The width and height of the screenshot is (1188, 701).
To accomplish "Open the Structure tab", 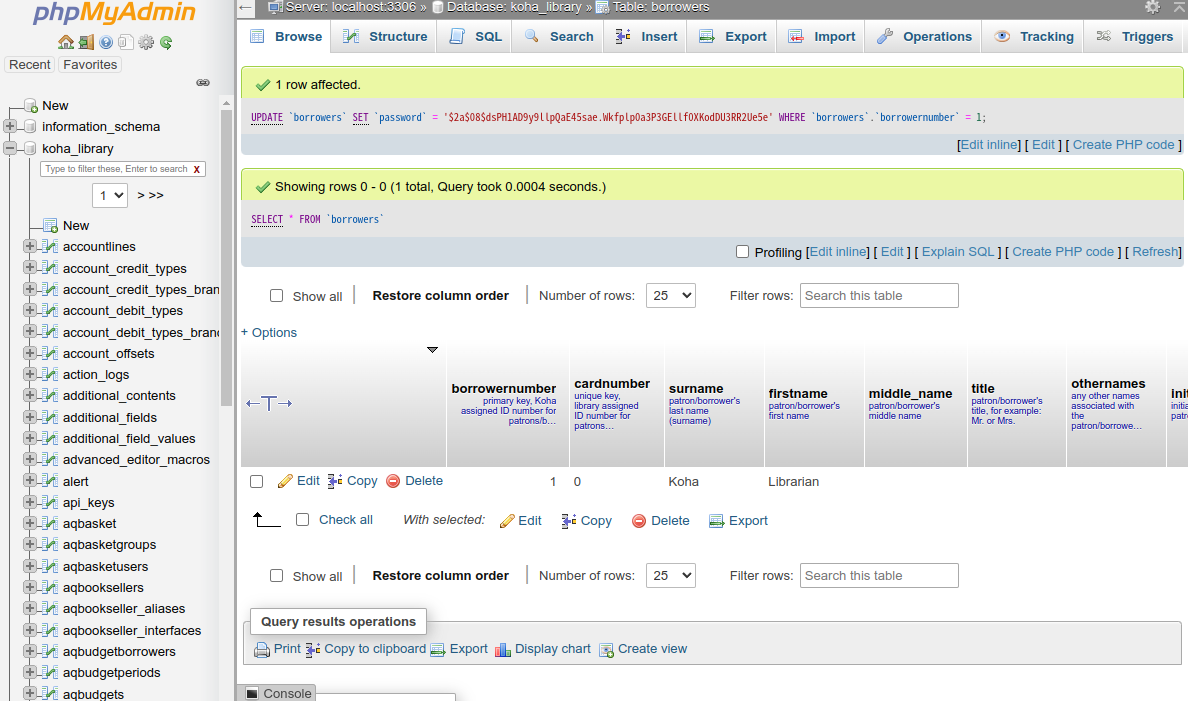I will (384, 36).
